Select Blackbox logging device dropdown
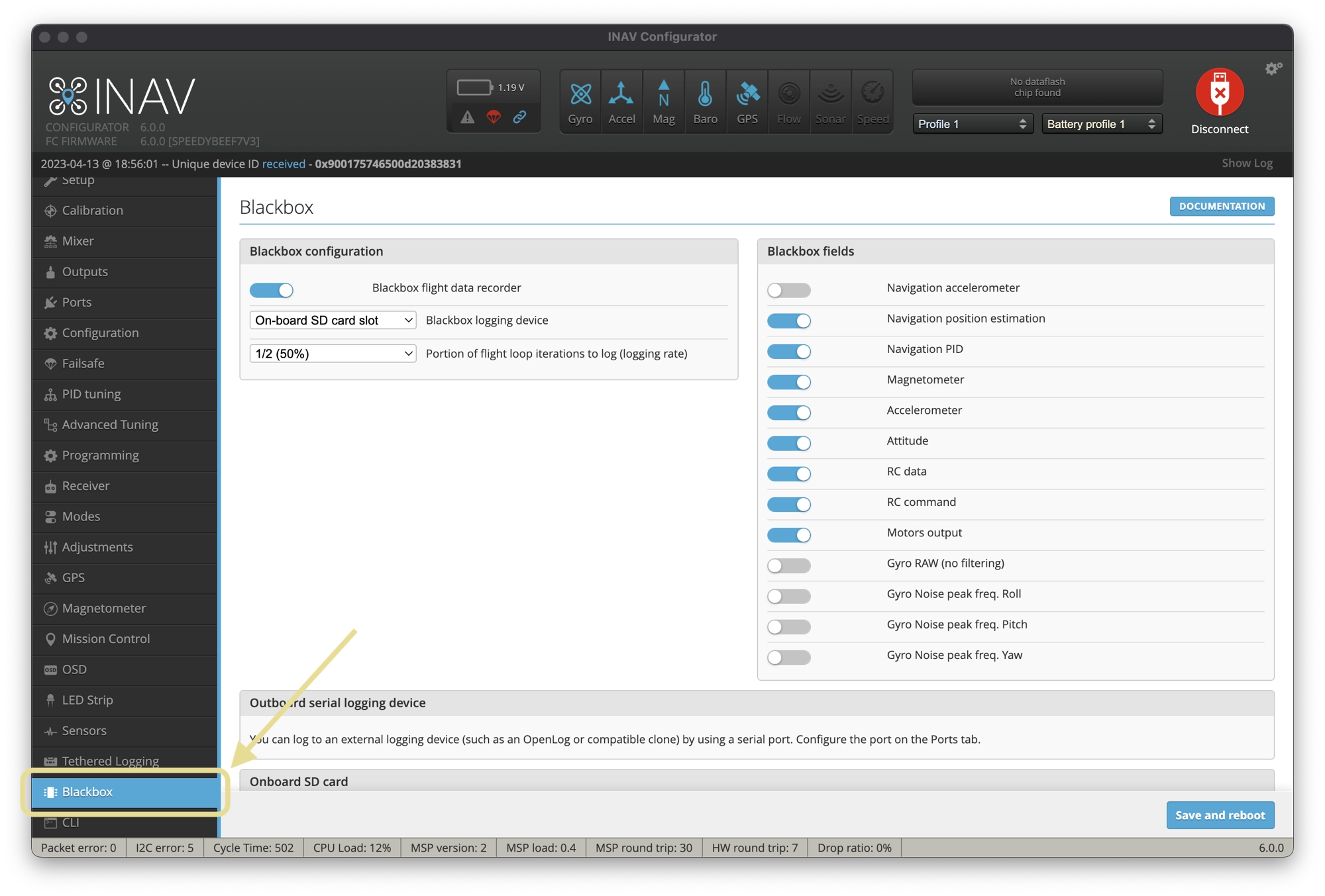 tap(332, 320)
